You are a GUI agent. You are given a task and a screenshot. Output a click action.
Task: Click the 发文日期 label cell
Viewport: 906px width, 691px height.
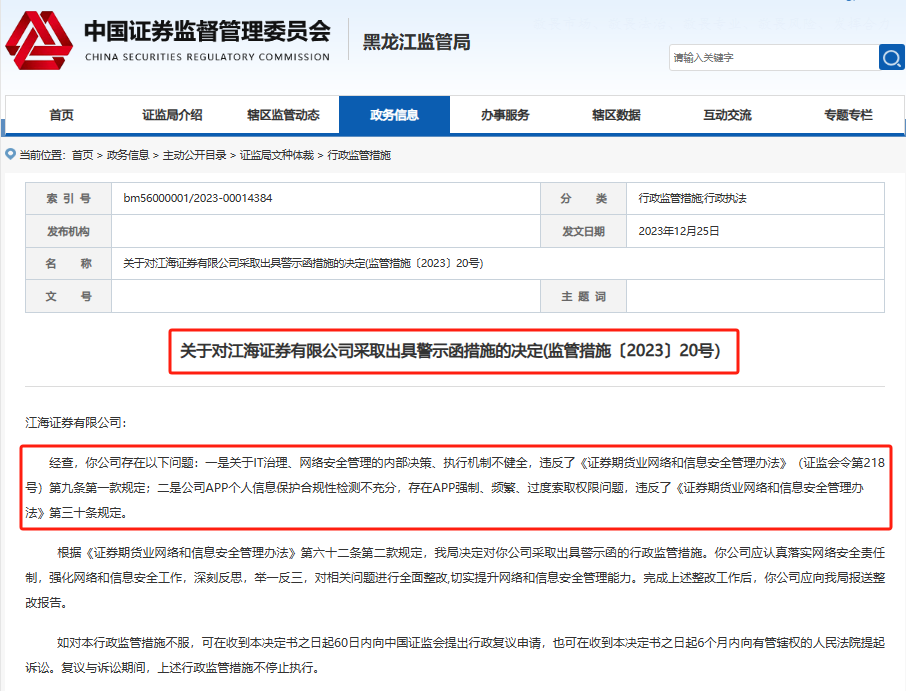[584, 231]
